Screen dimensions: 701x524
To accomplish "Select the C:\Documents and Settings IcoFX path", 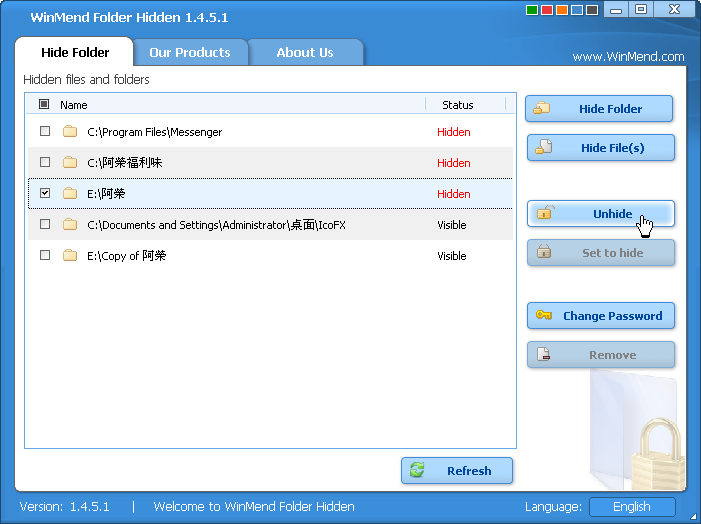I will click(x=216, y=224).
